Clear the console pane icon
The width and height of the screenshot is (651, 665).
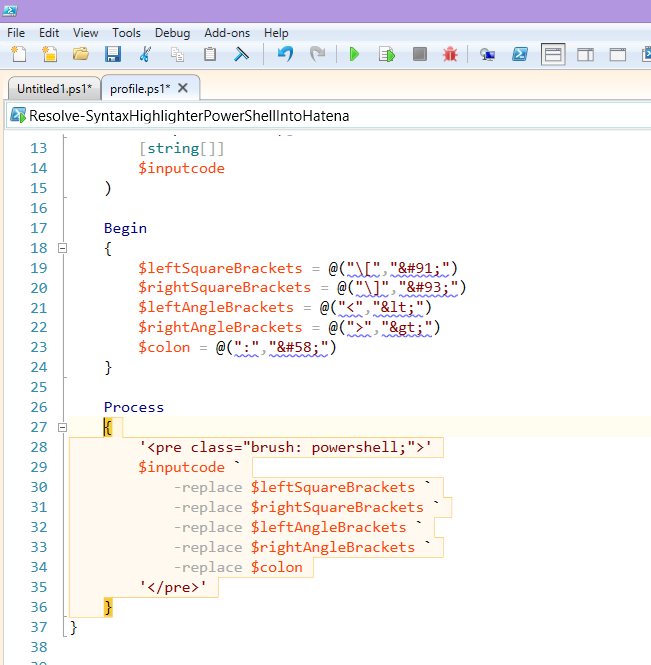[x=241, y=54]
